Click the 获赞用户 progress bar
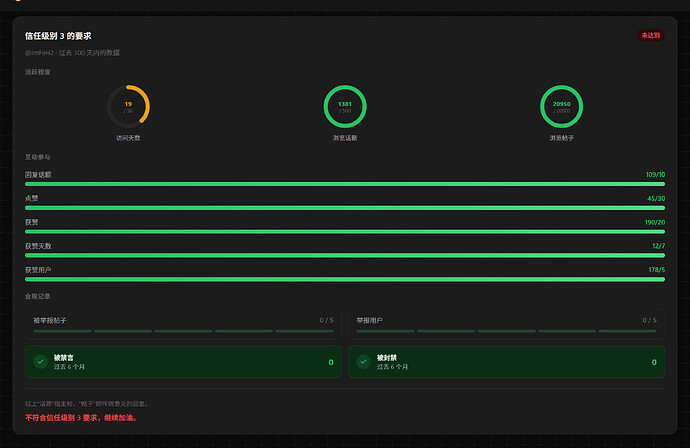 [x=345, y=279]
